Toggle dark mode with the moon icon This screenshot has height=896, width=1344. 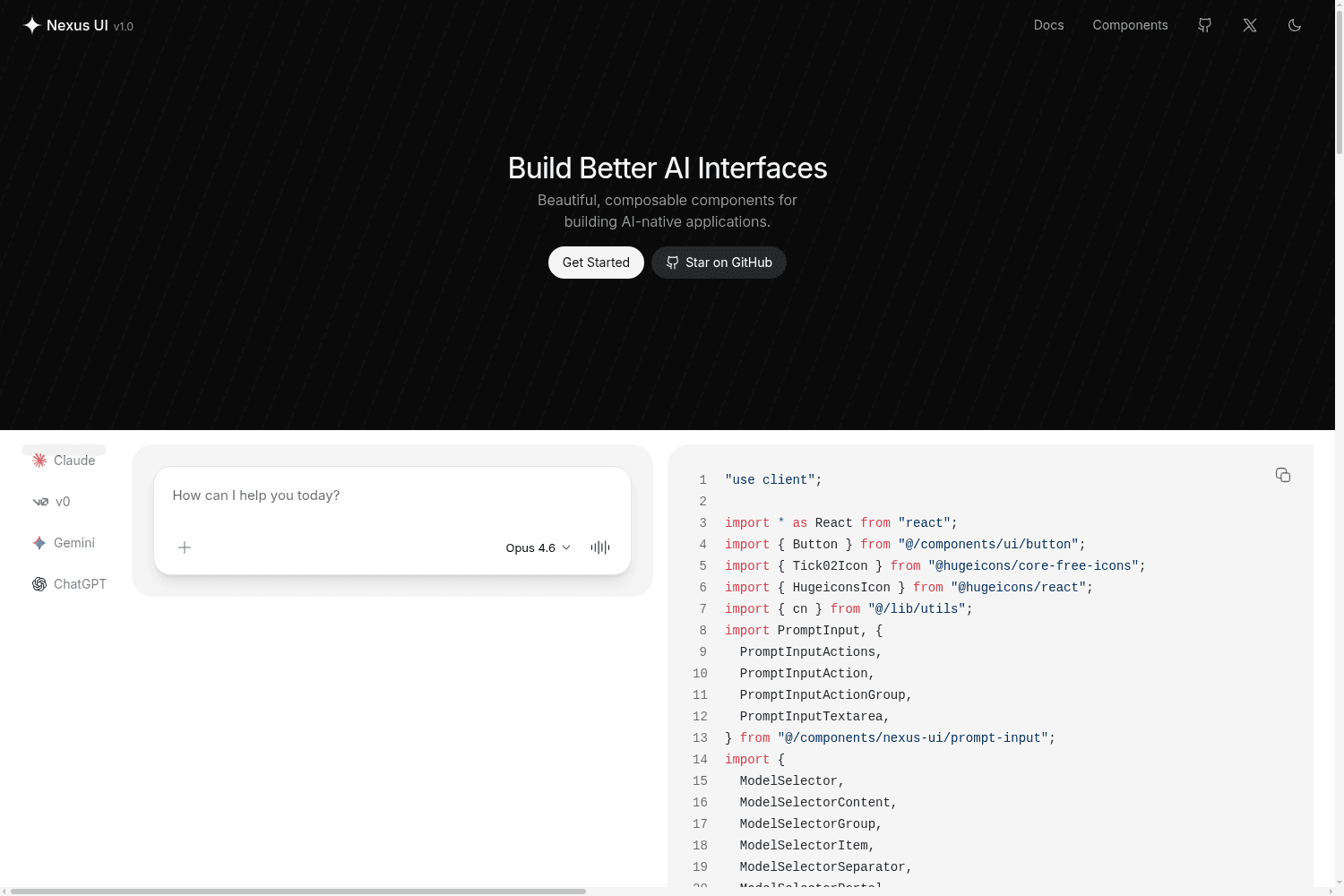[1295, 25]
